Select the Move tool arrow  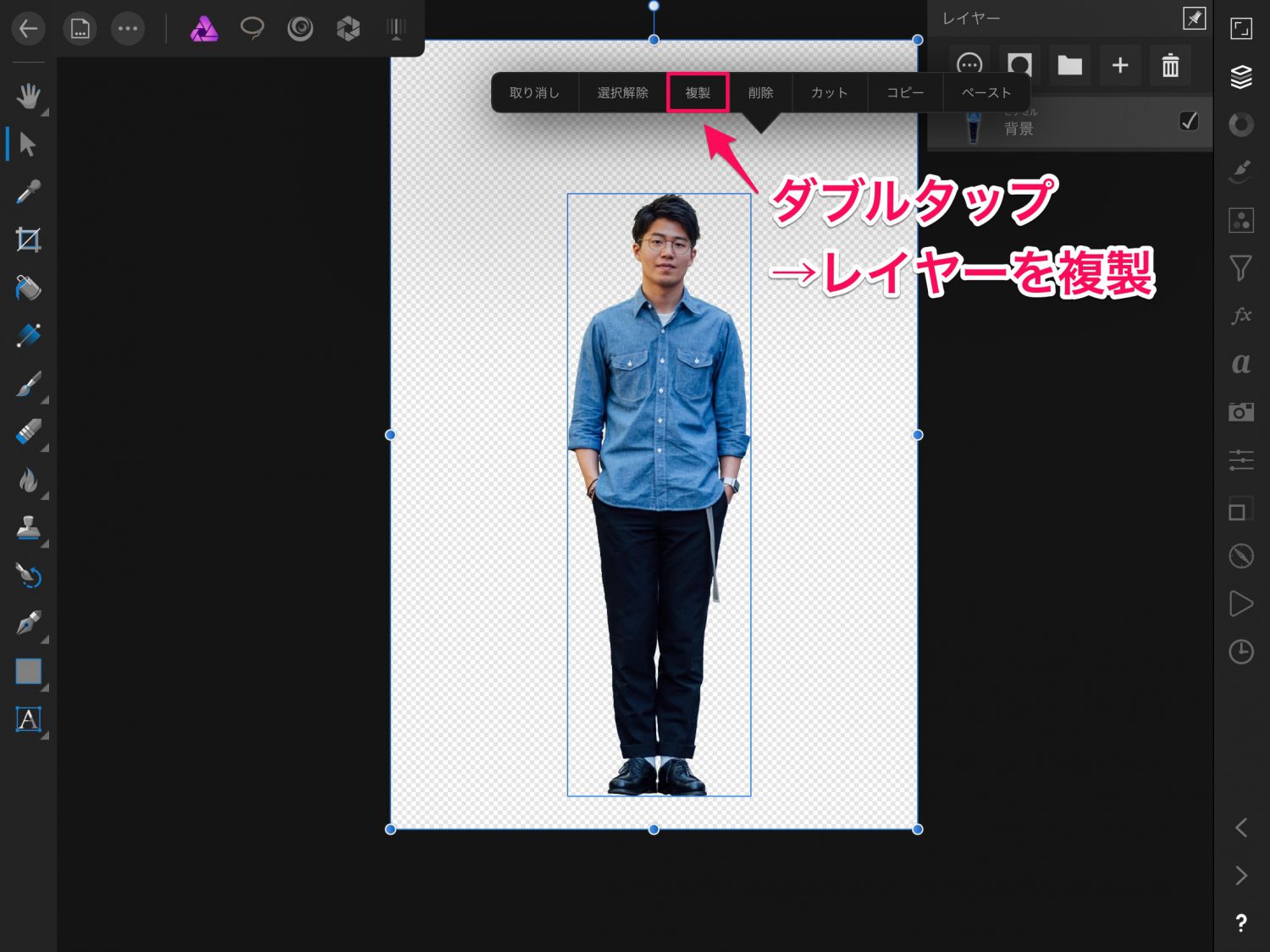tap(27, 144)
